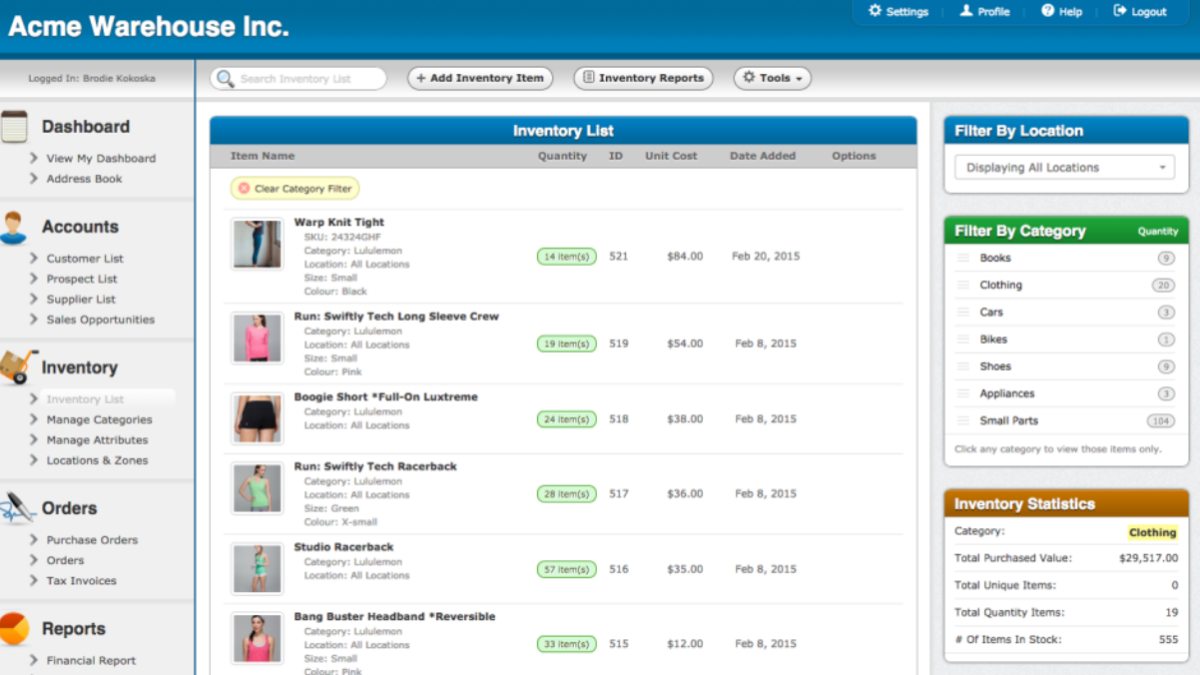
Task: Open Purchase Orders in sidebar
Action: click(92, 540)
